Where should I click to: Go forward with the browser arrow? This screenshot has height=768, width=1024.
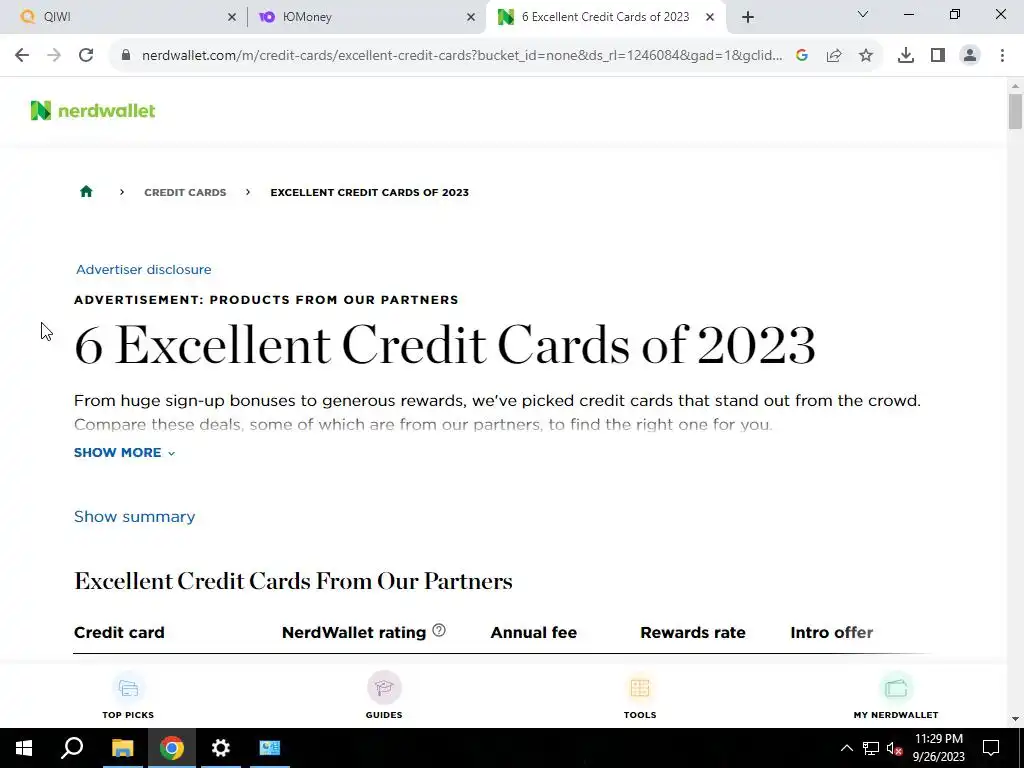[x=54, y=56]
